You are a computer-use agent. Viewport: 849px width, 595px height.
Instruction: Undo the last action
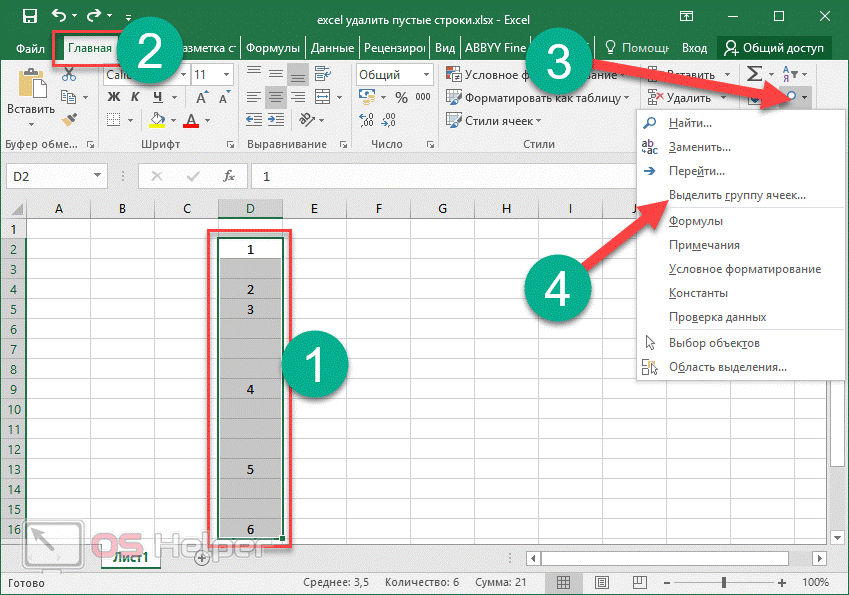coord(59,16)
